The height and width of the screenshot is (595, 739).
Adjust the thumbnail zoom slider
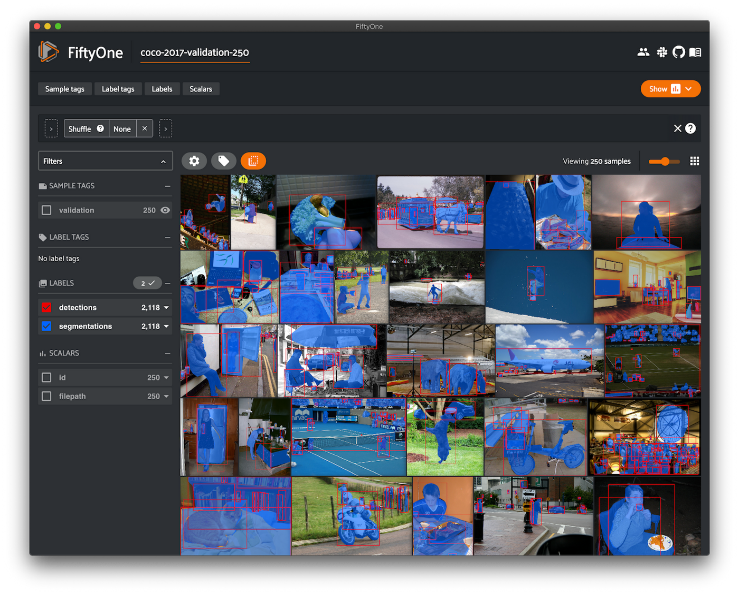(x=664, y=161)
